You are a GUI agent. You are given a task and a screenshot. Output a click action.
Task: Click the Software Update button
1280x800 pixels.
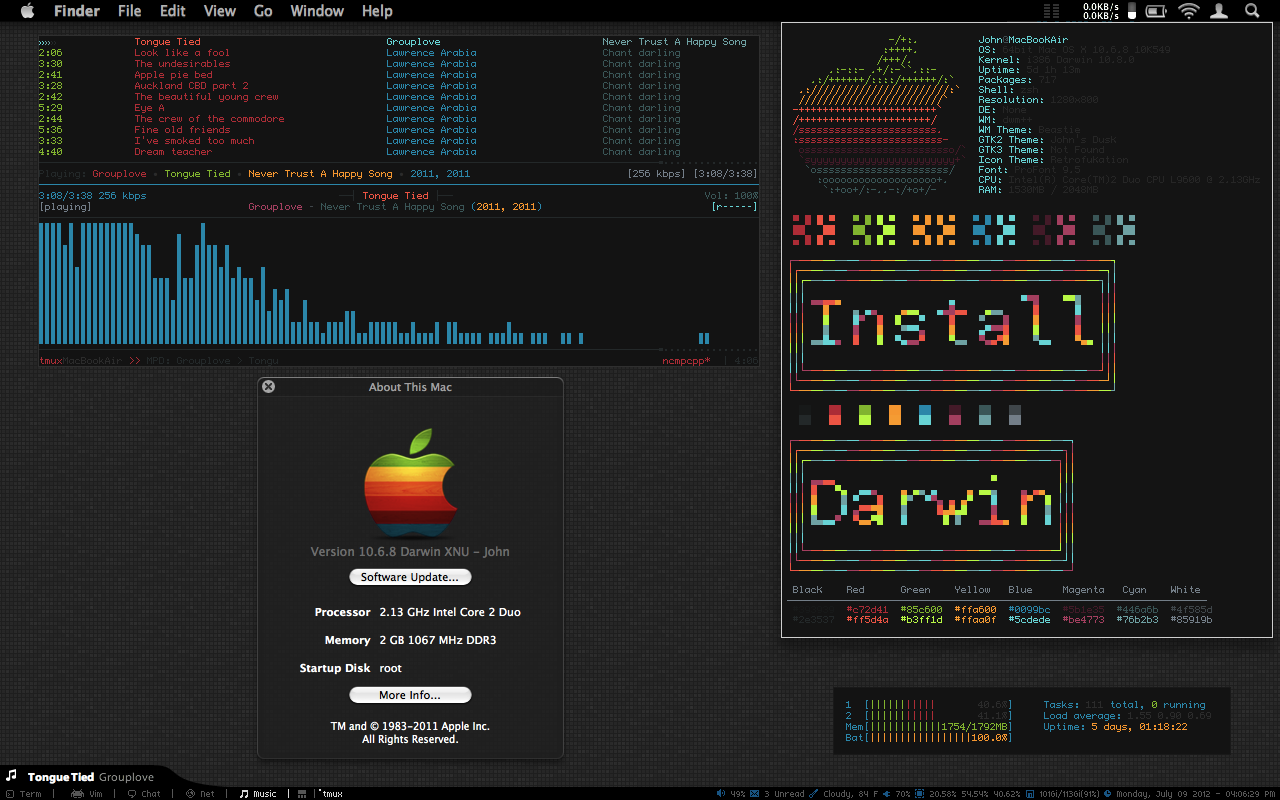coord(410,577)
